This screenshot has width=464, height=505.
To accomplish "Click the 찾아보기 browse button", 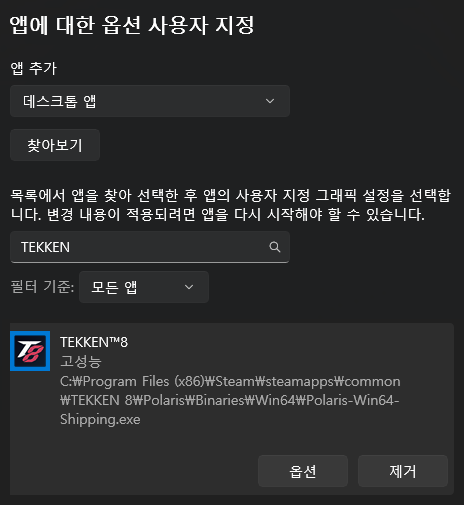I will coord(55,145).
